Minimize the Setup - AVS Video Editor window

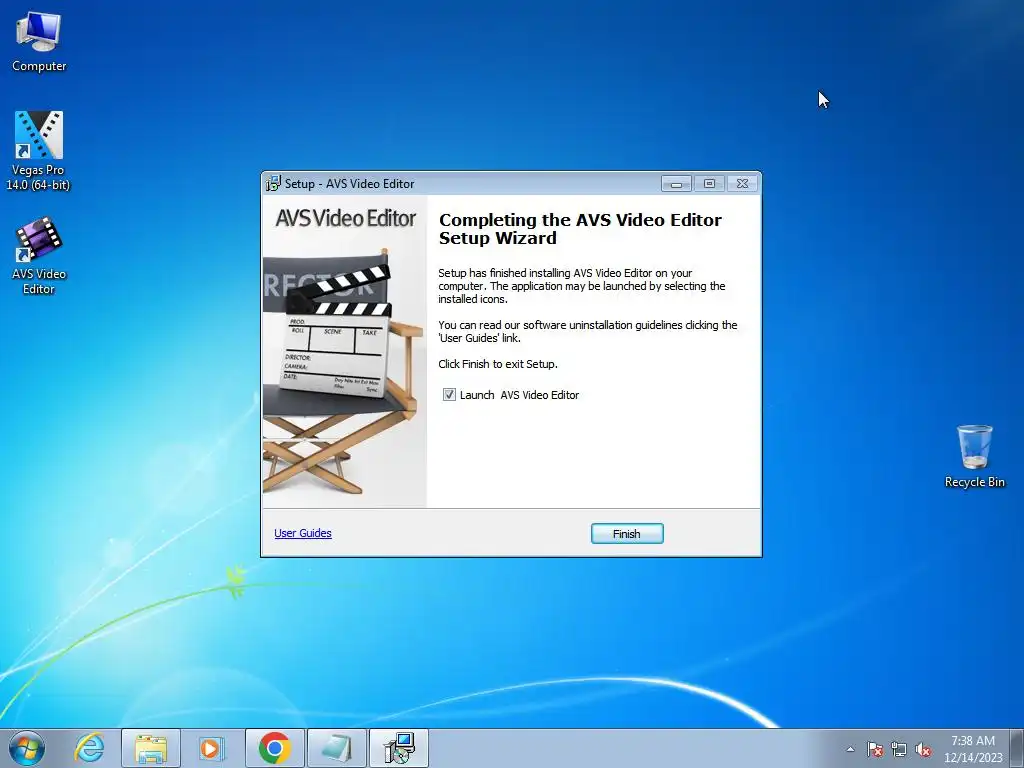coord(676,184)
